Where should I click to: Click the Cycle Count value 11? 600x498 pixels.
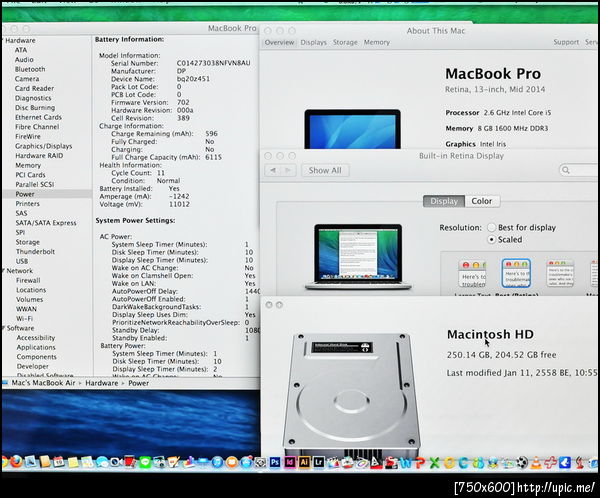(x=161, y=173)
